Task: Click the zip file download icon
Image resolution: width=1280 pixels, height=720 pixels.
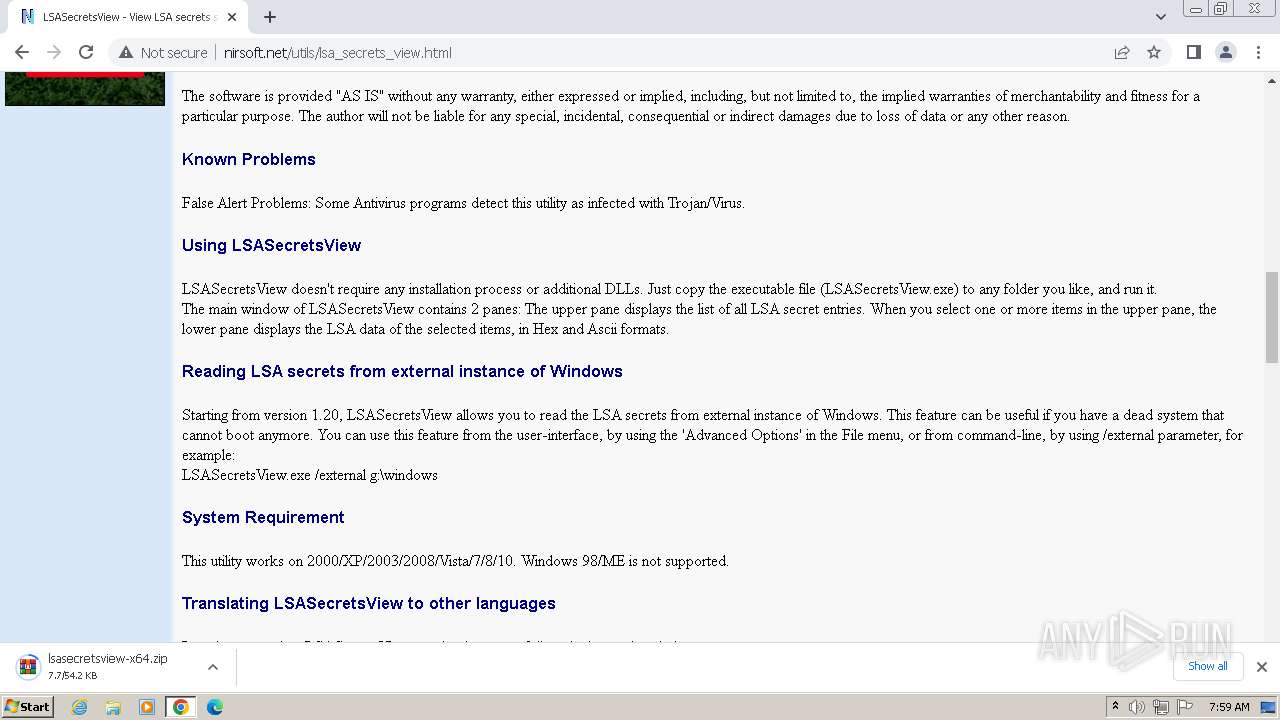Action: pyautogui.click(x=28, y=667)
